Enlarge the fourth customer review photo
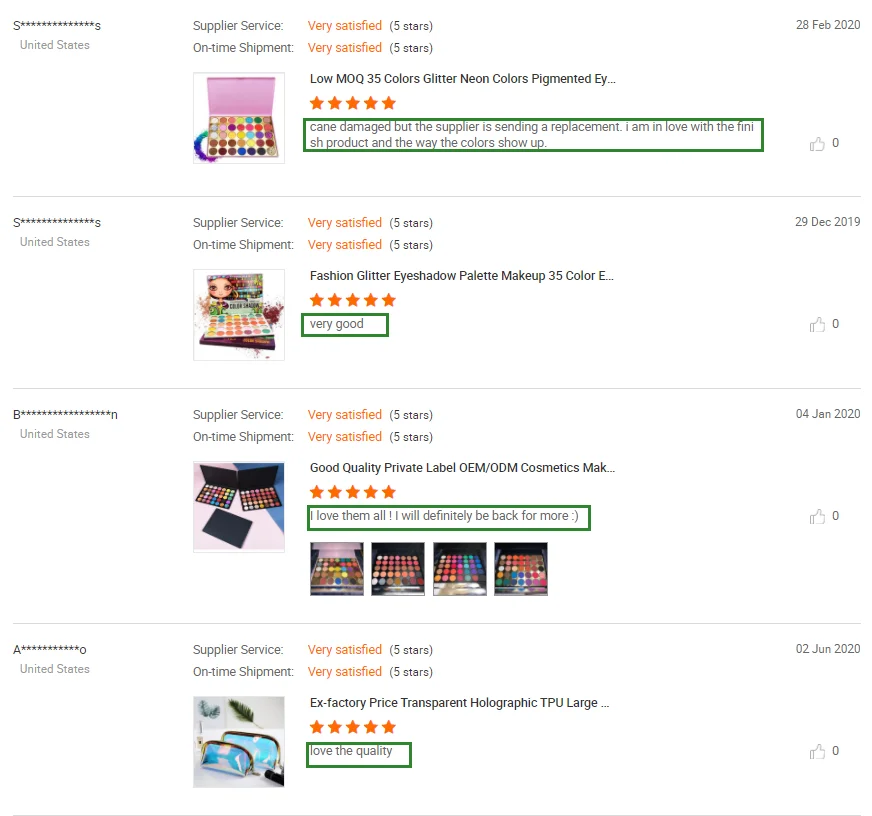 (521, 569)
